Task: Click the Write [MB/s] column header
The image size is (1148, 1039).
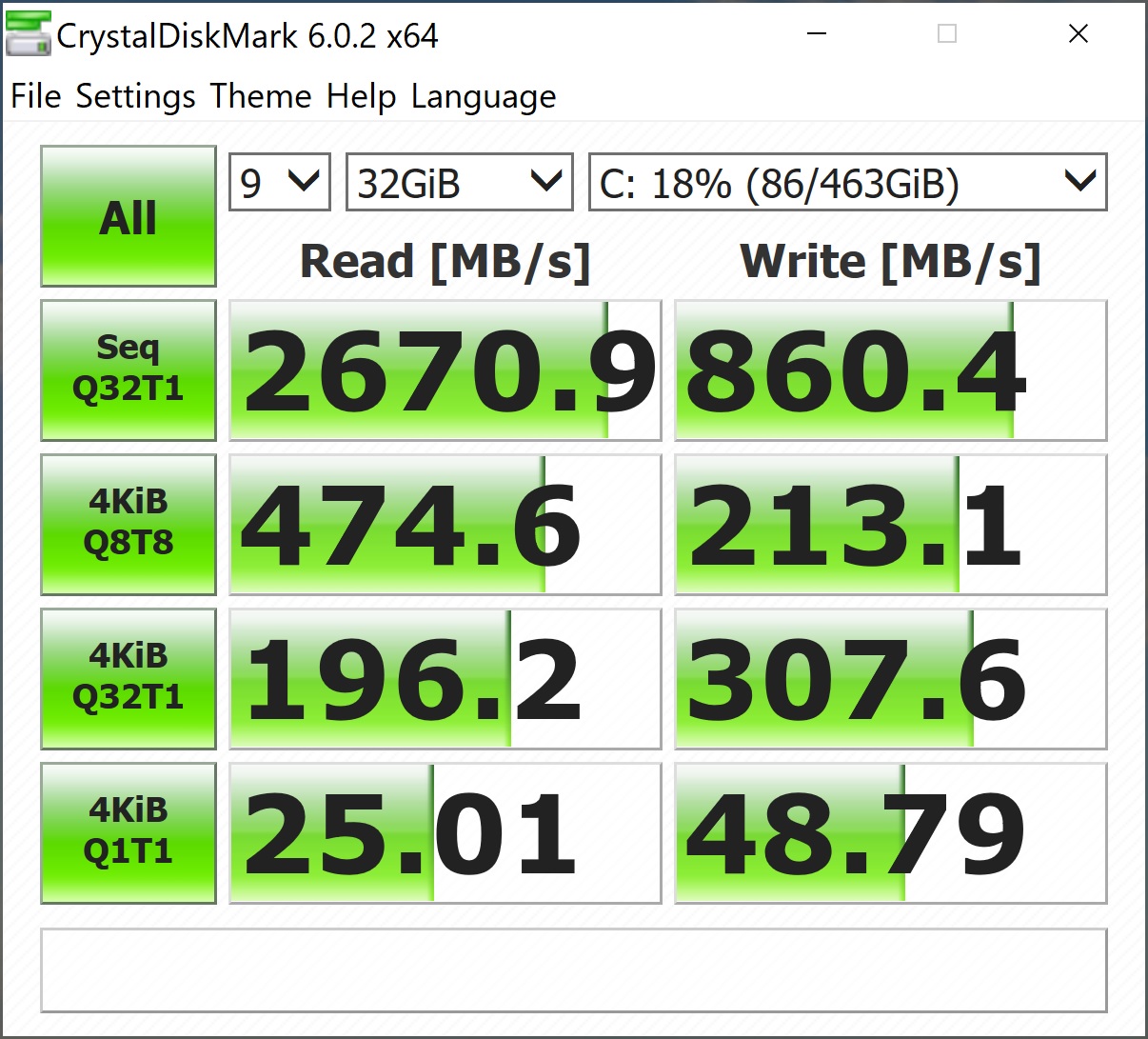Action: [891, 262]
